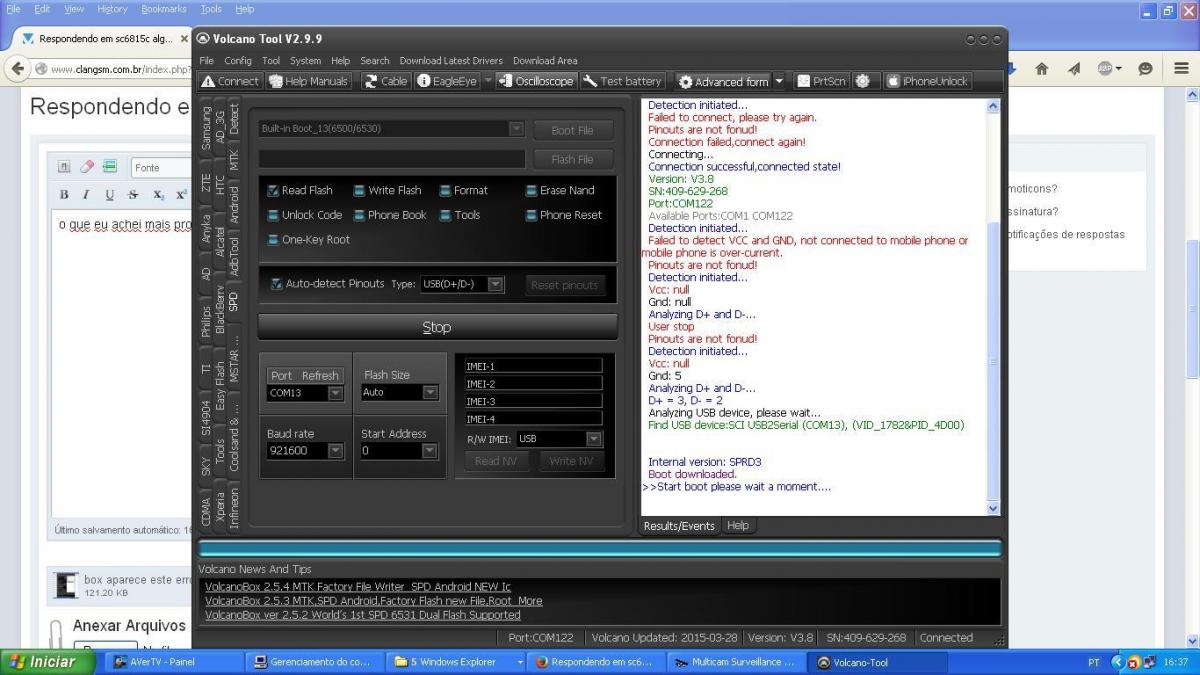Start the Test battery tool
The image size is (1200, 675).
coord(622,81)
